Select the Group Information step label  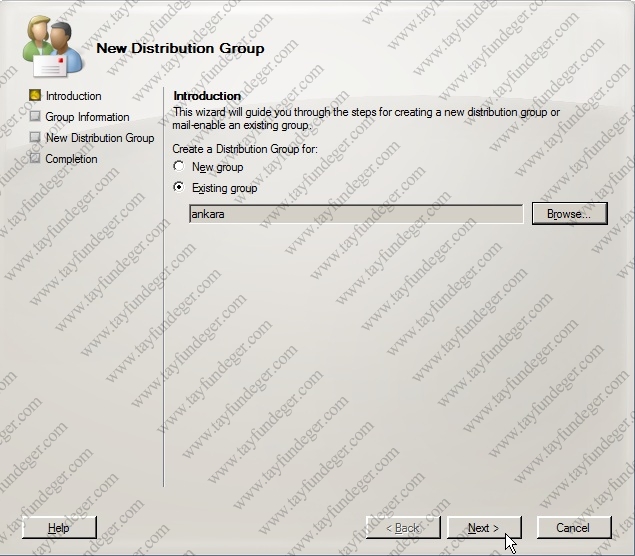click(x=87, y=117)
